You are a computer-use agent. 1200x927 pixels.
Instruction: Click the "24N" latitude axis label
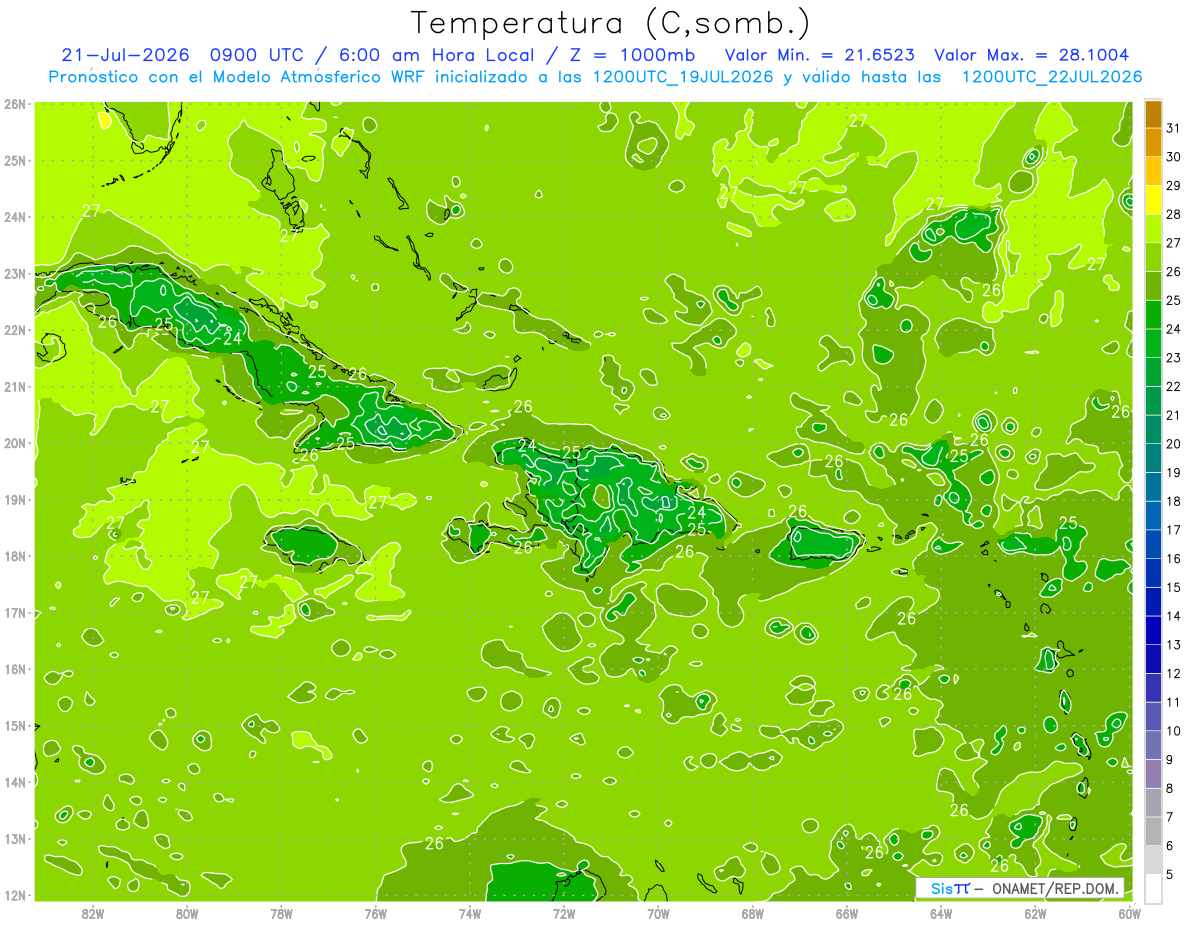15,217
